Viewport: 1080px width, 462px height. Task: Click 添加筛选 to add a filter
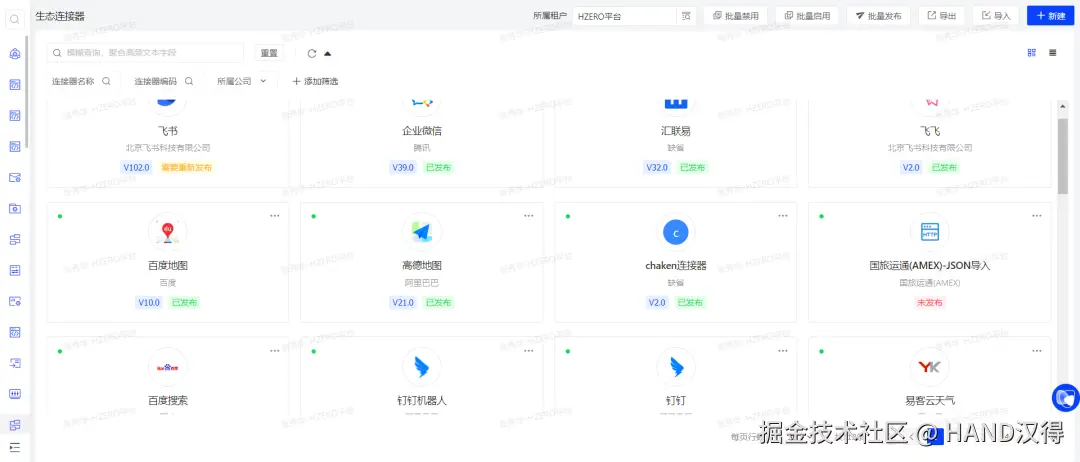click(x=315, y=81)
